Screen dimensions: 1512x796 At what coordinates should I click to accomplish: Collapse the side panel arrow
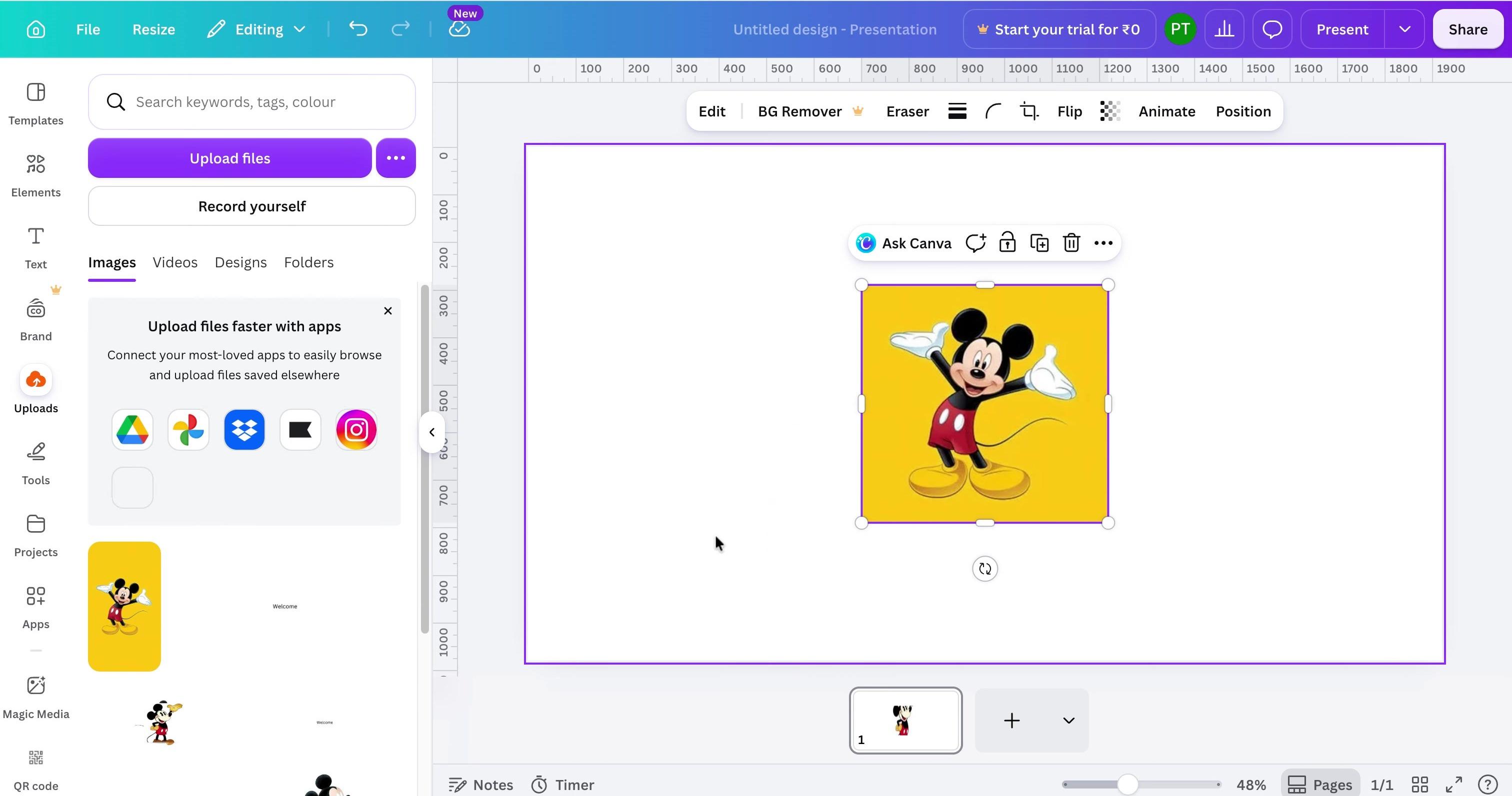tap(432, 432)
